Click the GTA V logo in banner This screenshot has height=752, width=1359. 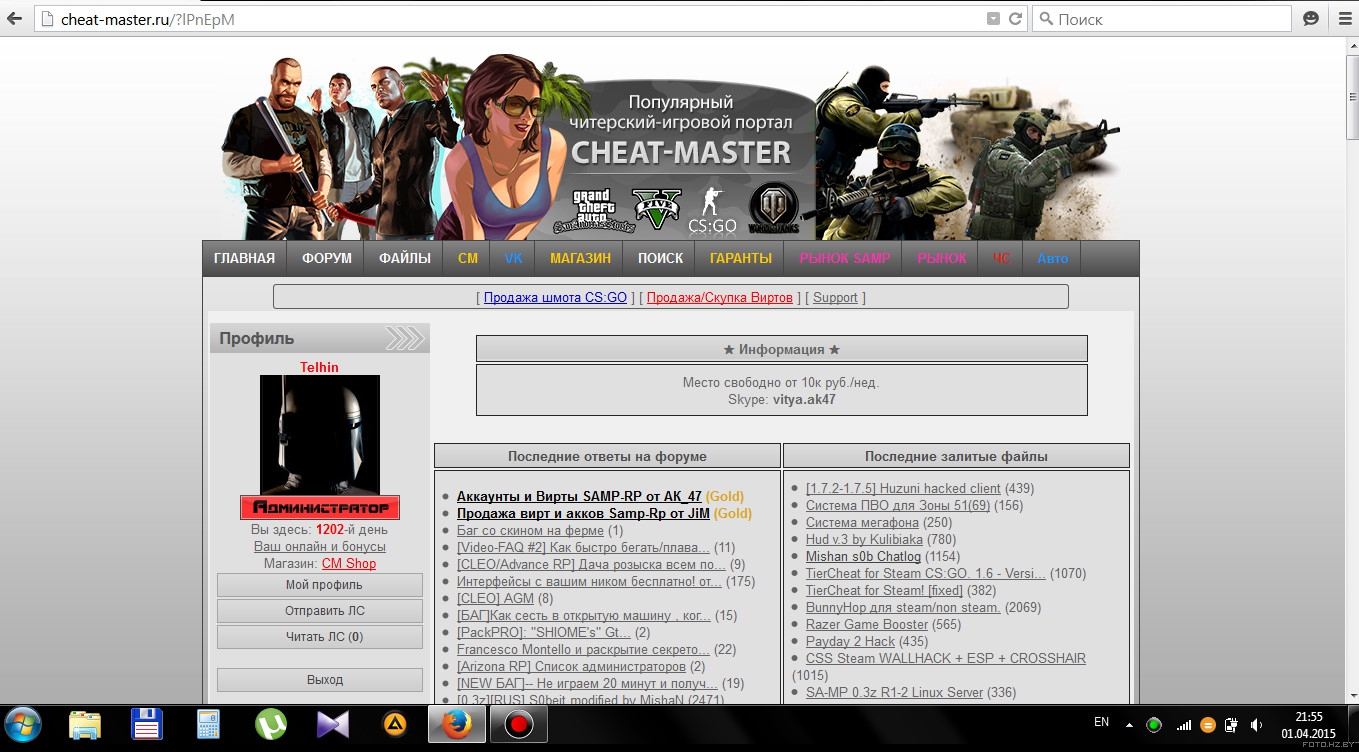(656, 210)
